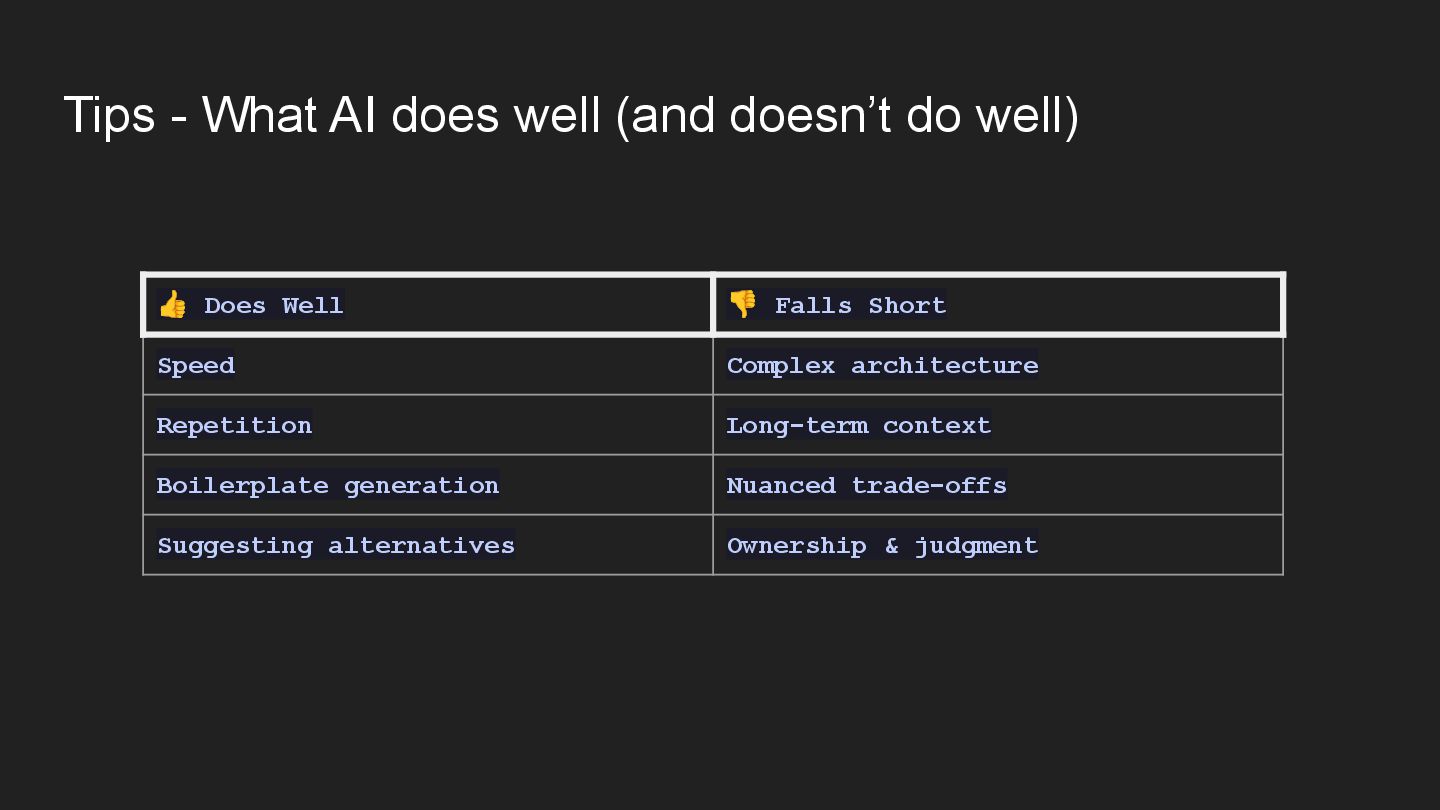Select the "Boilerplate generation" cell

pos(327,486)
